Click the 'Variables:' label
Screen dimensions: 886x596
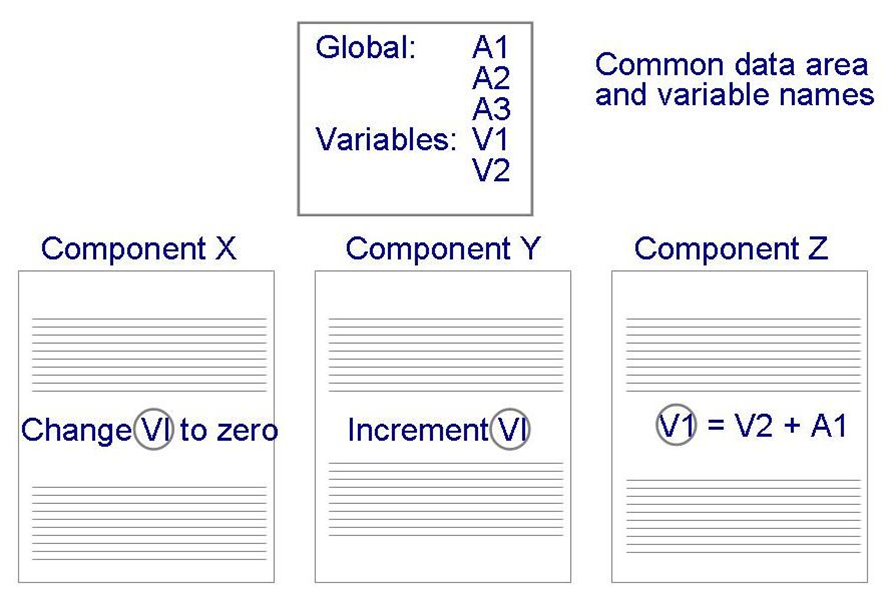[386, 140]
